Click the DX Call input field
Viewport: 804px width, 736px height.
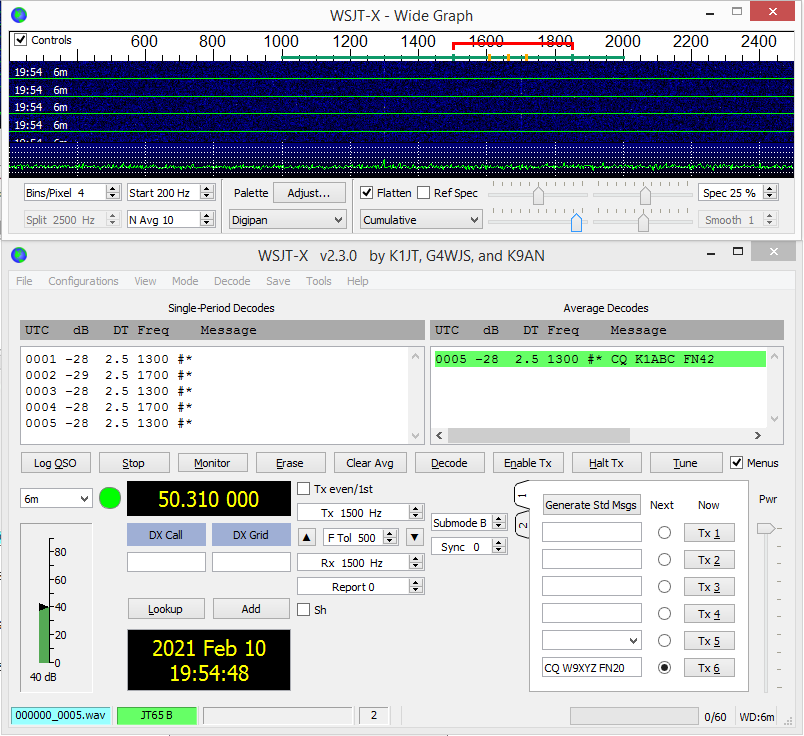[166, 562]
